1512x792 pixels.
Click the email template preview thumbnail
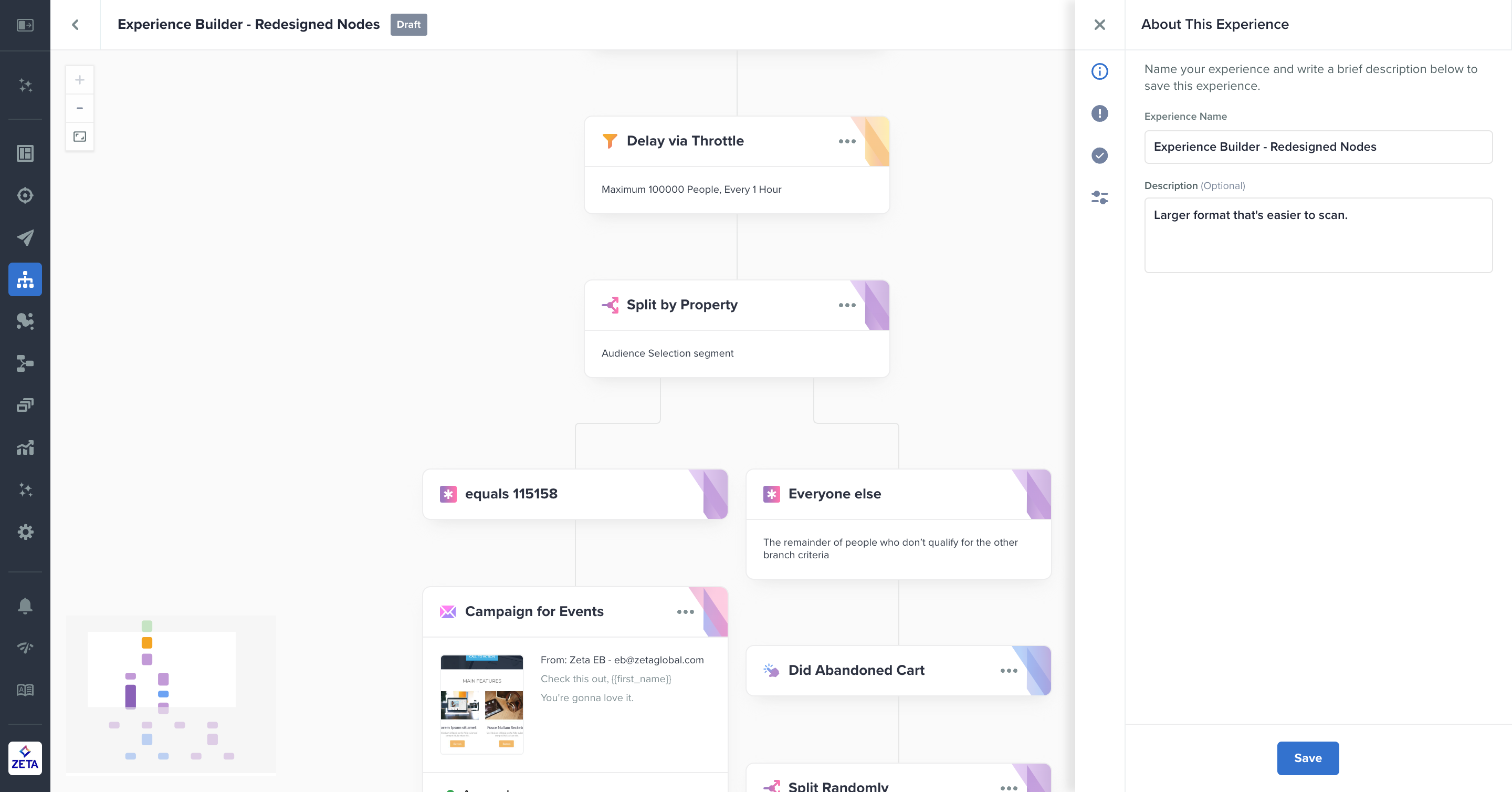click(x=481, y=704)
